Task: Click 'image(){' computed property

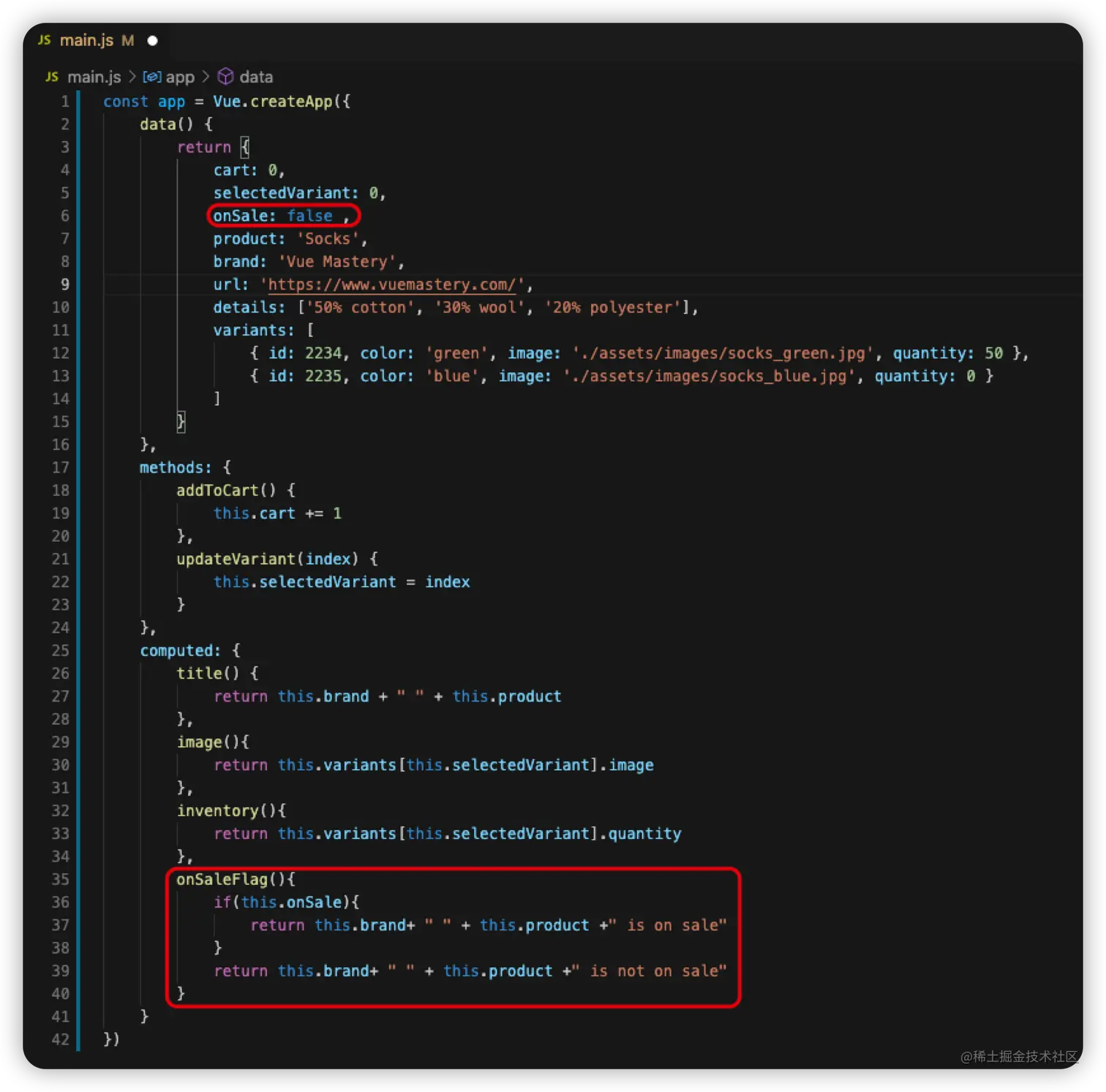Action: (x=213, y=742)
